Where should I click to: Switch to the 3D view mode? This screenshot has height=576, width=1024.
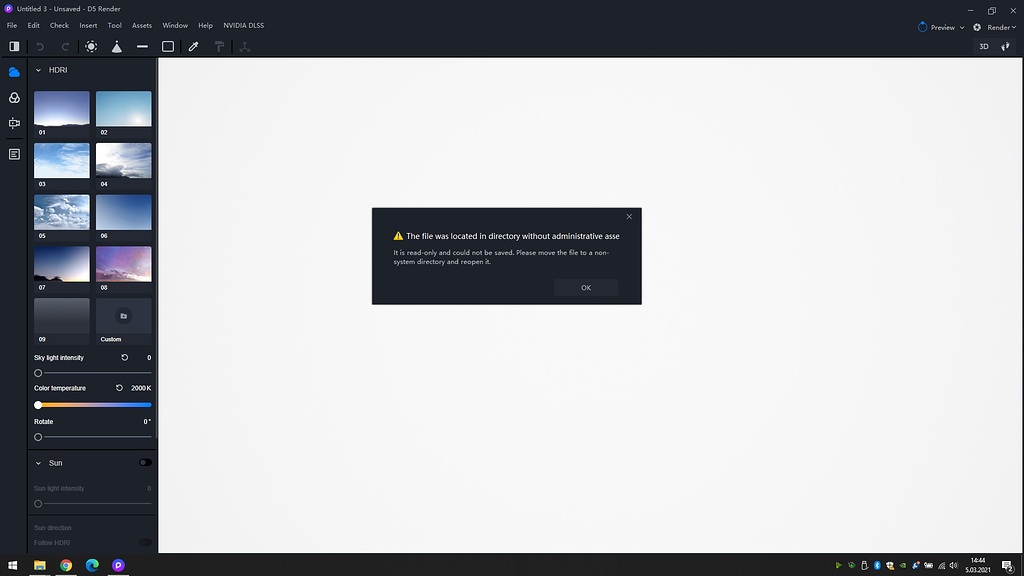(984, 46)
